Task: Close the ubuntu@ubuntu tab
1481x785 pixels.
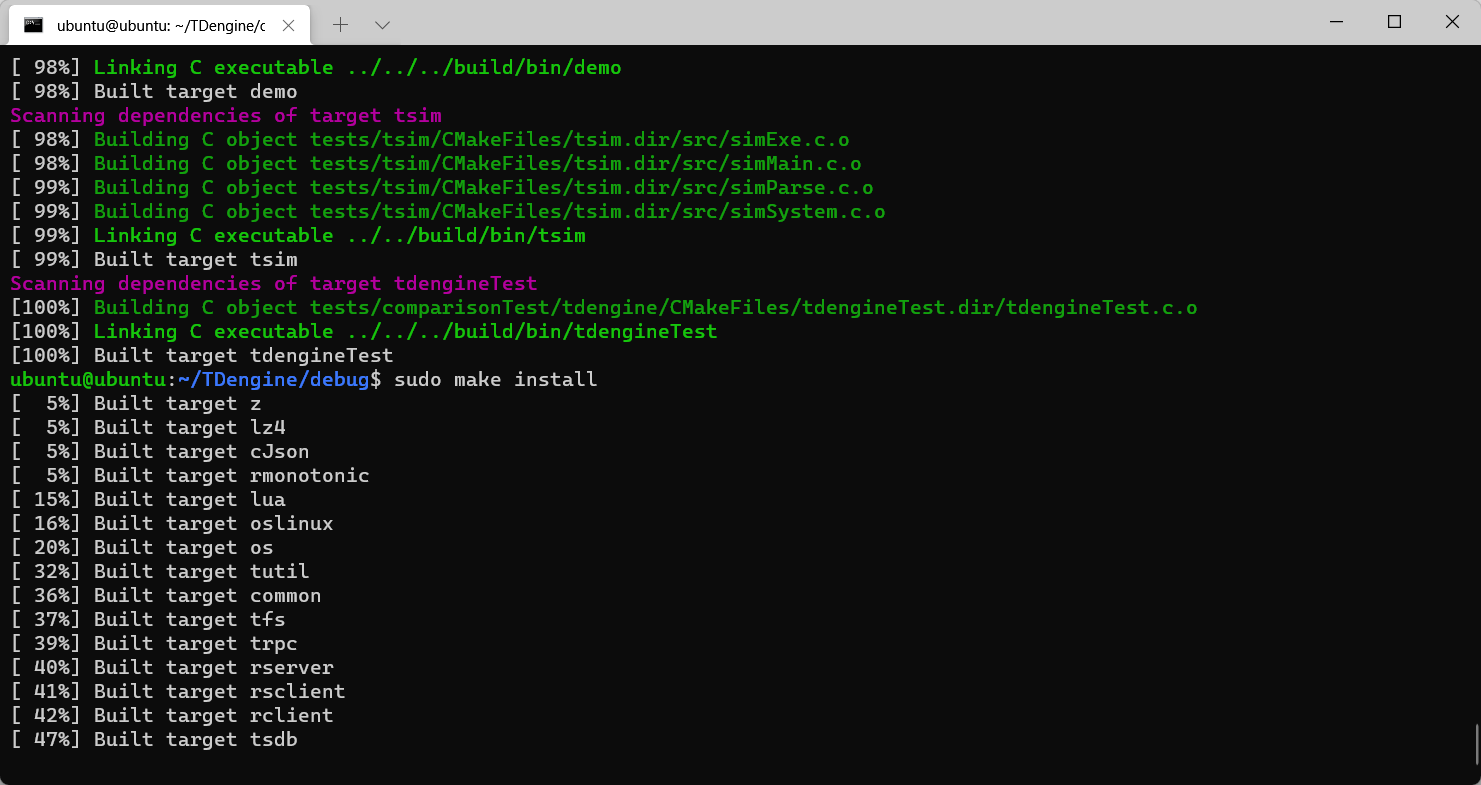Action: pos(288,25)
